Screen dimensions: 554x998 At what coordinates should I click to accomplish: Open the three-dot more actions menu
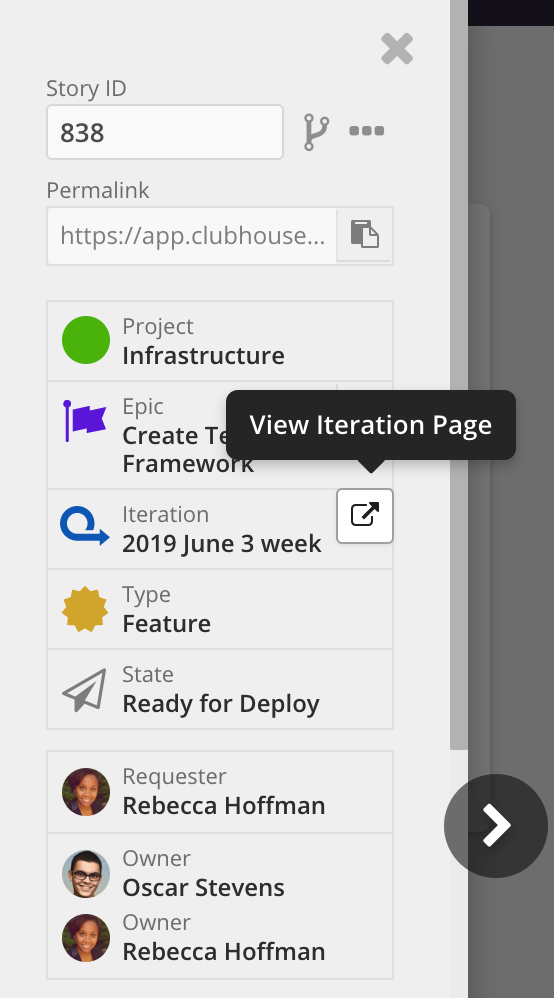point(367,131)
